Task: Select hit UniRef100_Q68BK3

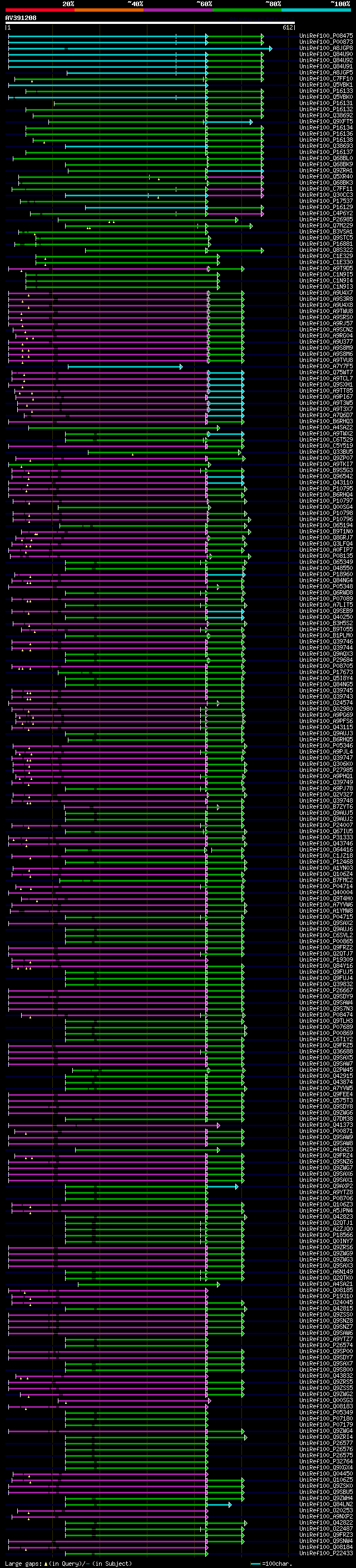Action: click(326, 182)
